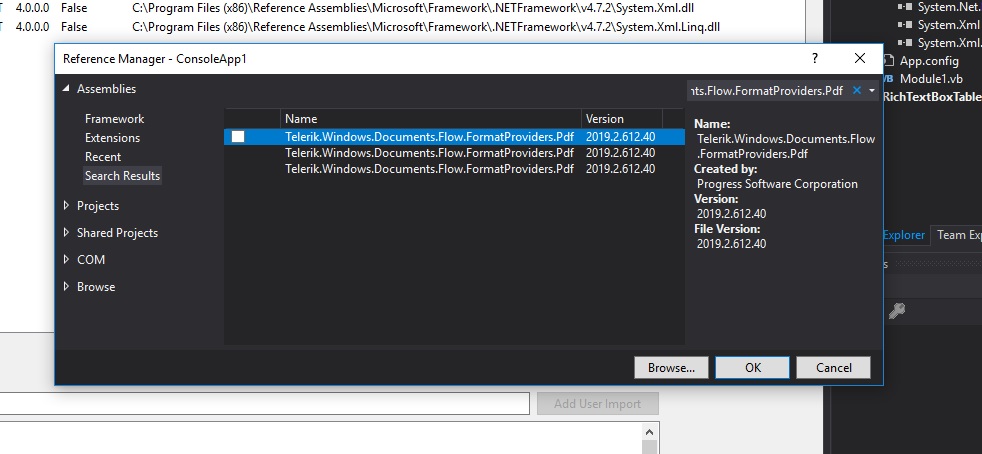Switch to the Team Explorer tab
This screenshot has height=454, width=982.
[958, 236]
